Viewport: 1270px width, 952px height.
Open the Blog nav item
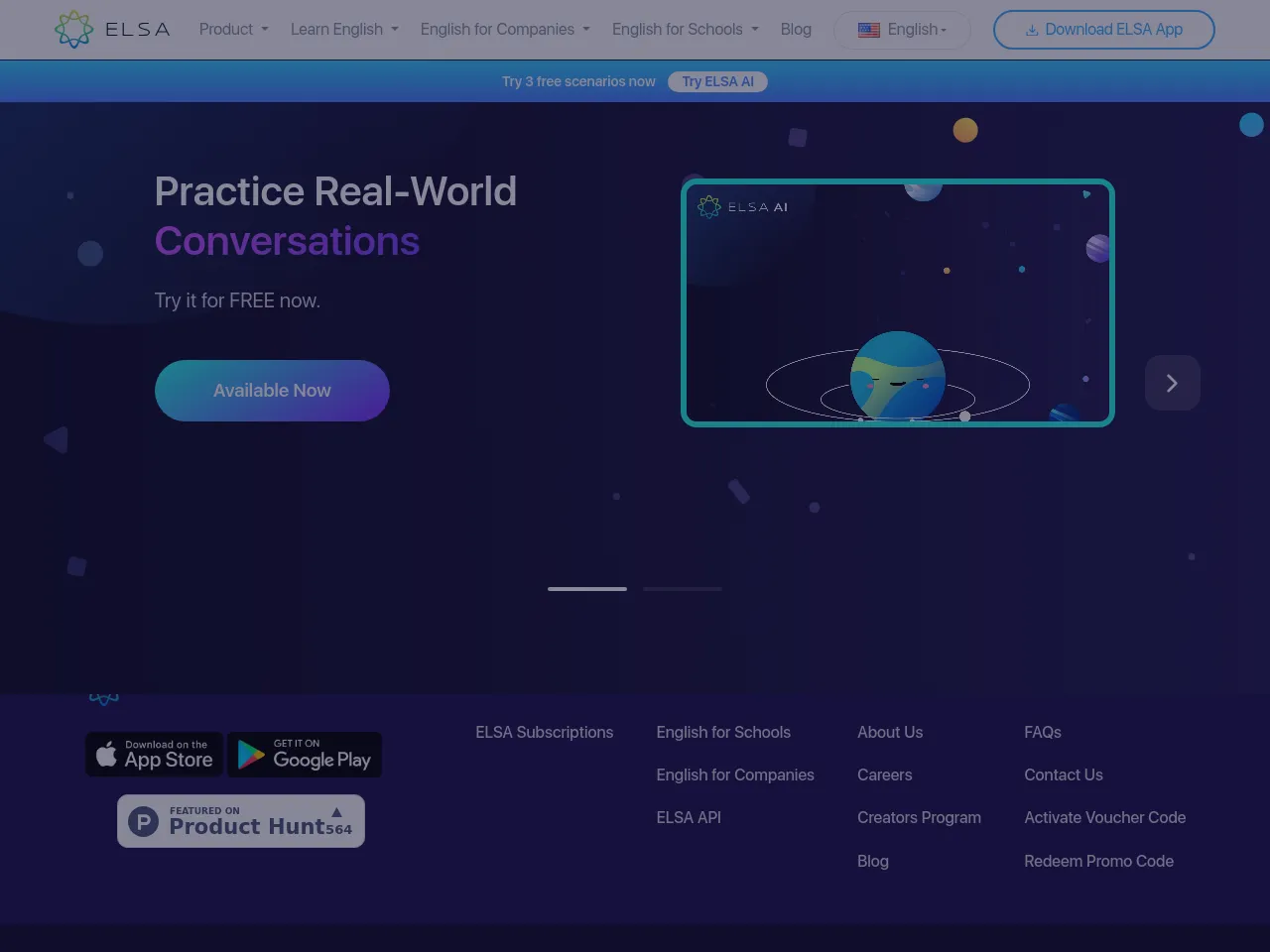(796, 30)
